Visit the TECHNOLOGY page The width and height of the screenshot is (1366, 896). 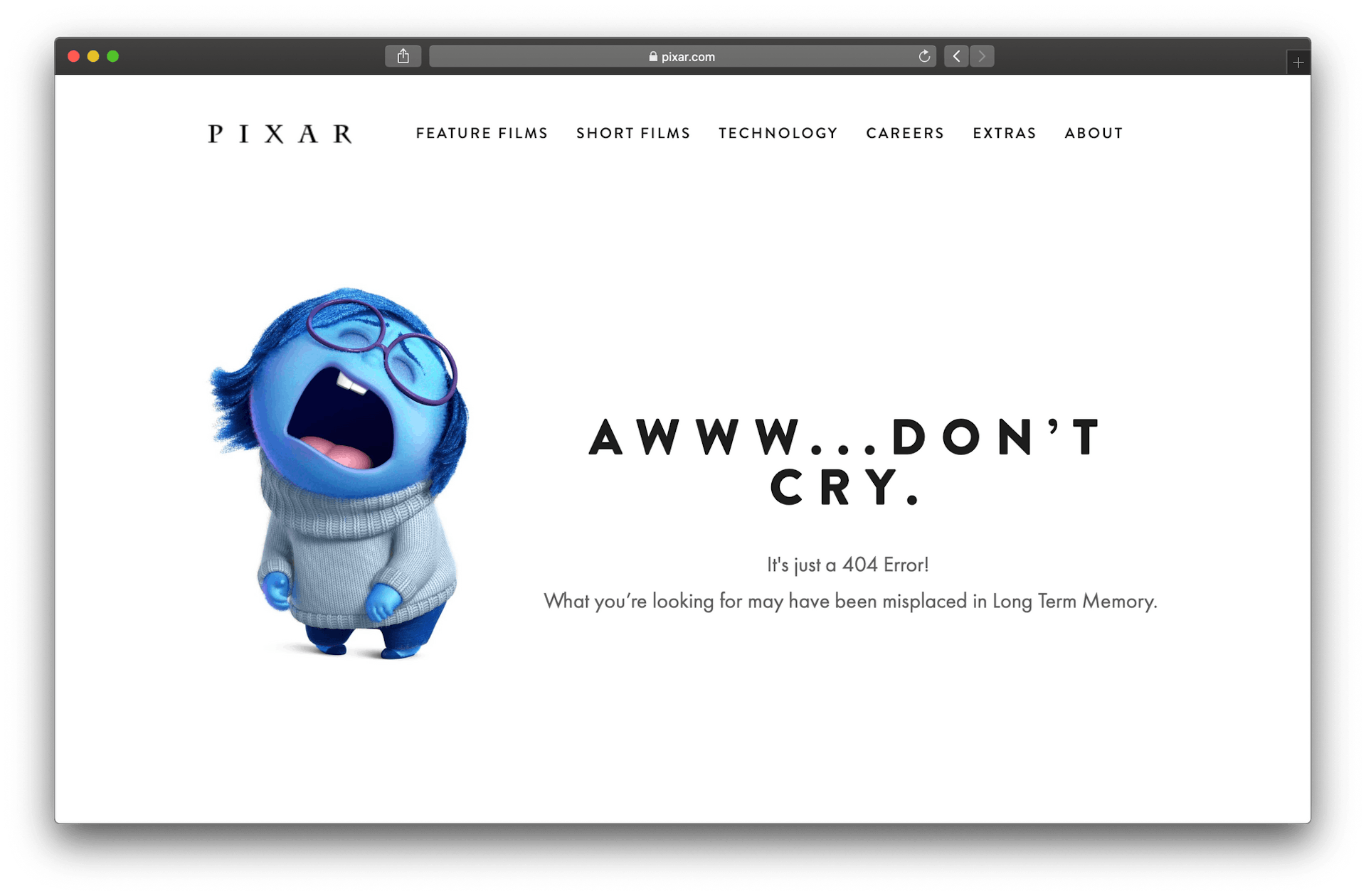[778, 133]
